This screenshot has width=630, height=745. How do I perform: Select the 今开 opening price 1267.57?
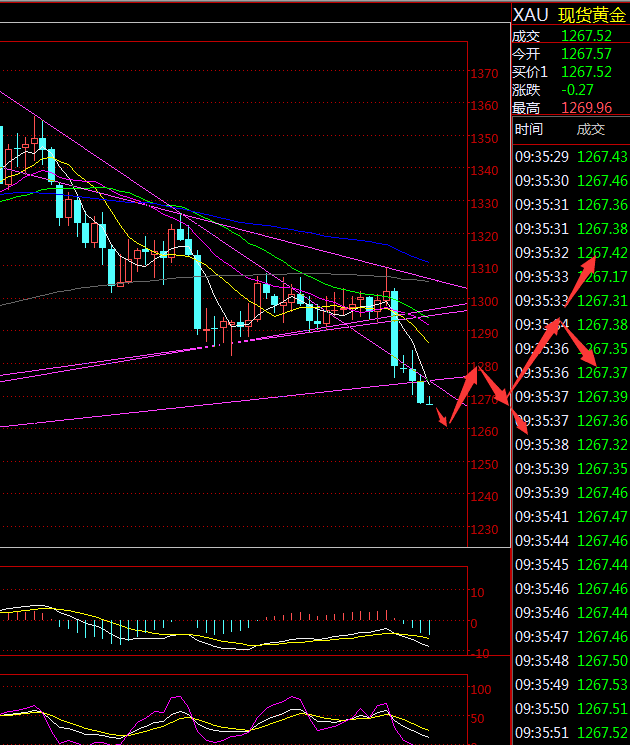(x=586, y=54)
